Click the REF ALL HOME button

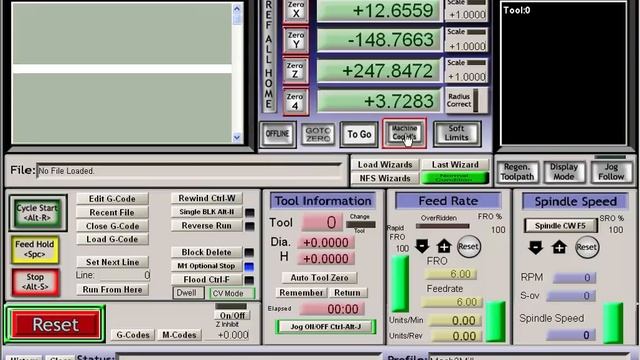269,55
